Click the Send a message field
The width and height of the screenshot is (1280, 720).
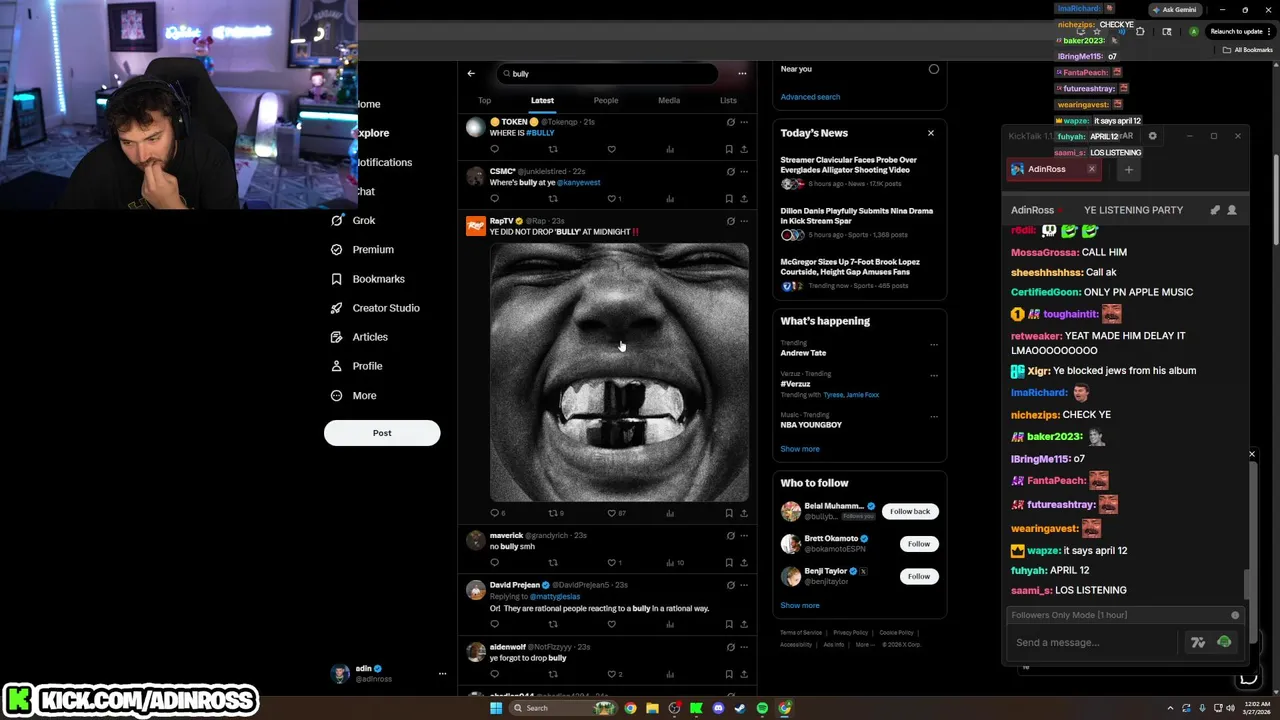[x=1092, y=642]
